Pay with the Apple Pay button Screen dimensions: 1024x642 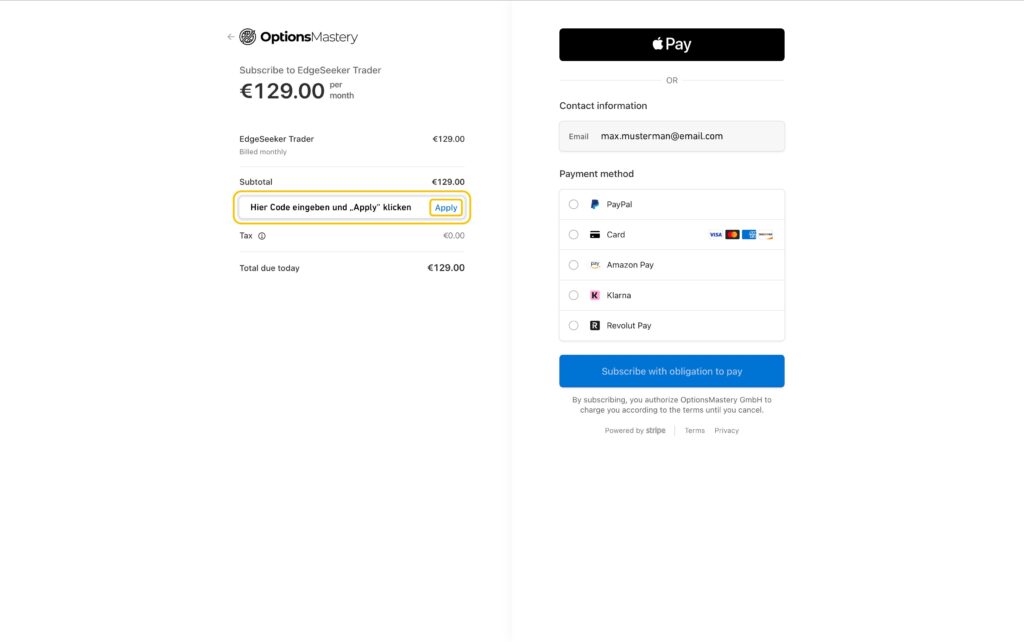pyautogui.click(x=671, y=44)
